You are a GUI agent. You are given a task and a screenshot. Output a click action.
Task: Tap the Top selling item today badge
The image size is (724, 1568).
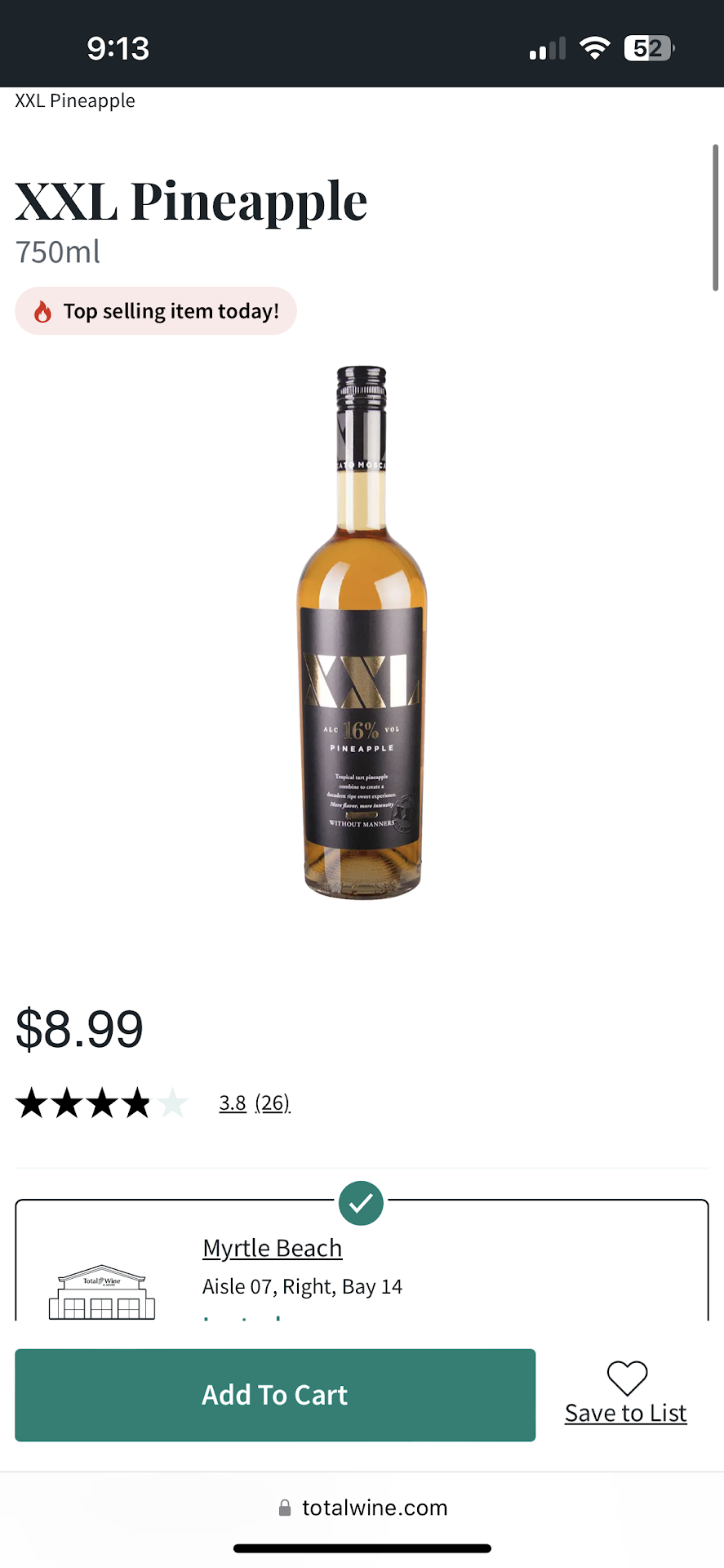click(x=156, y=311)
